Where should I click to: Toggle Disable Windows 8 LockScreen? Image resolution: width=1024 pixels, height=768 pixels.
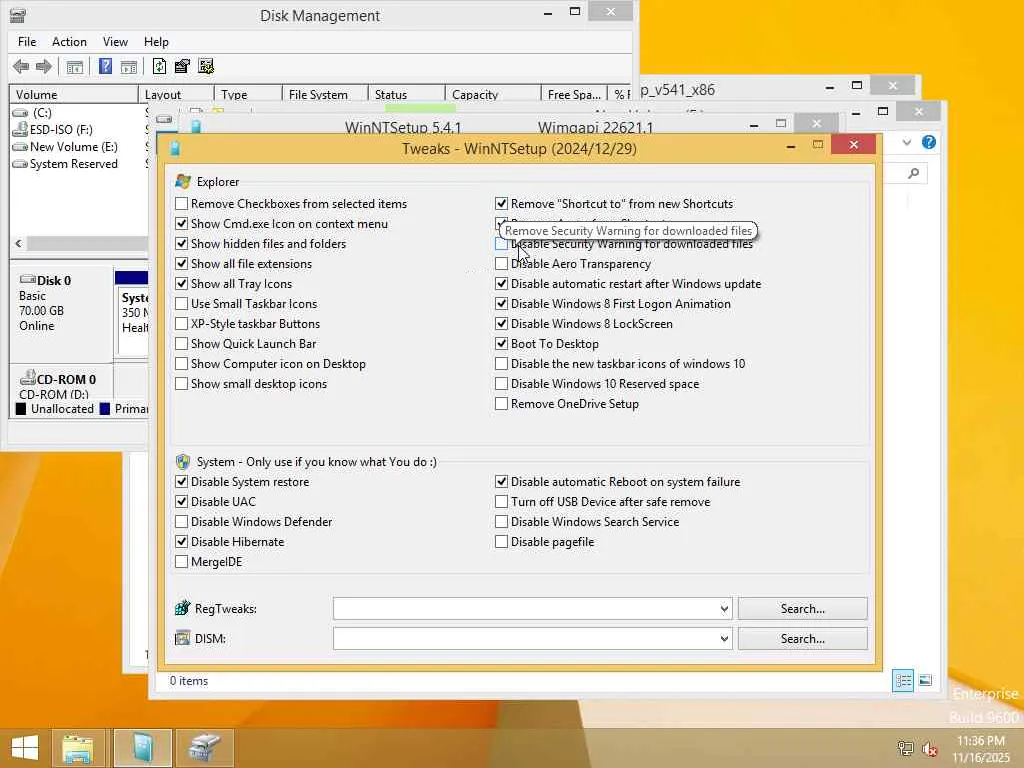pos(501,323)
